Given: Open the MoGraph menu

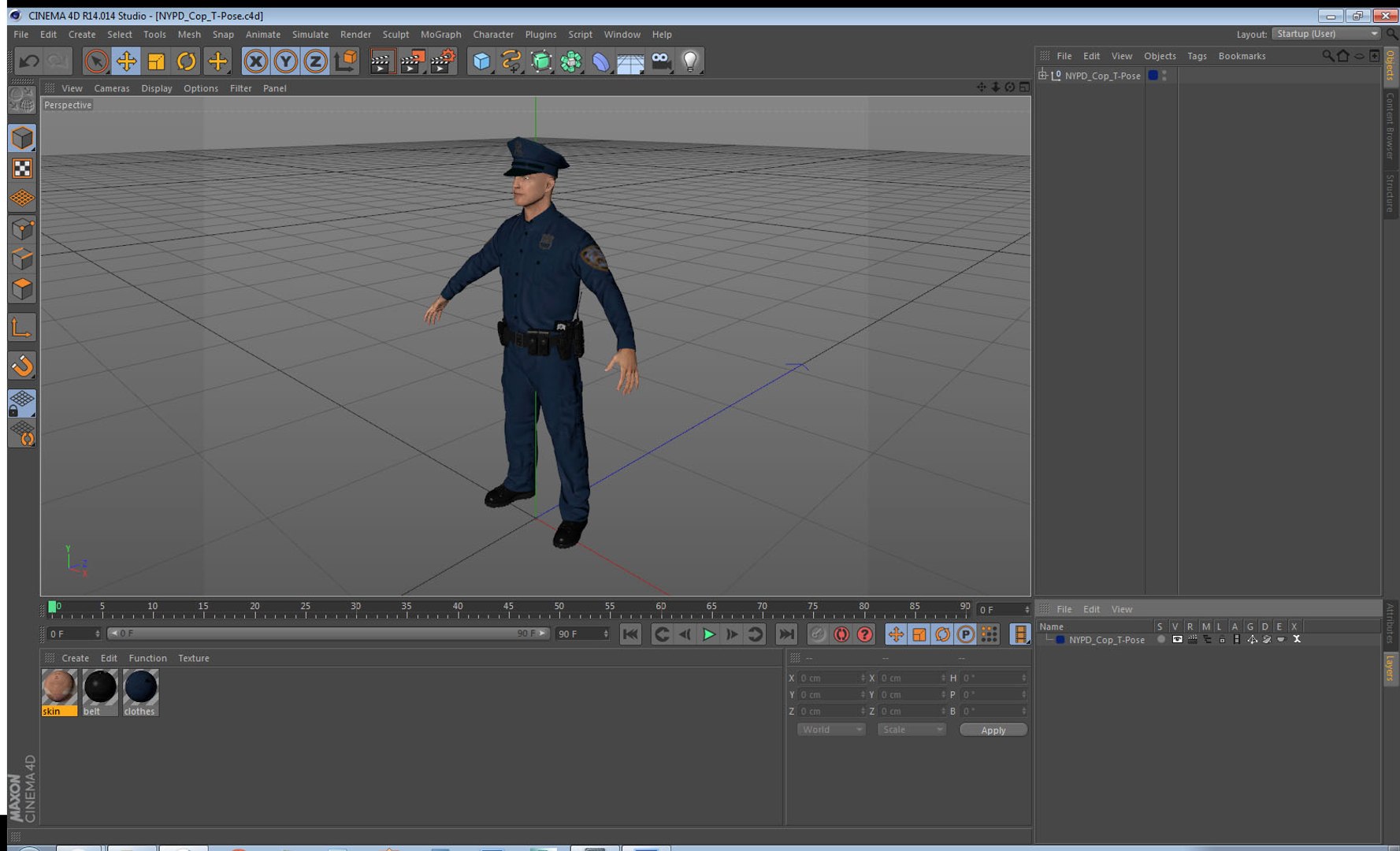Looking at the screenshot, I should click(x=440, y=35).
